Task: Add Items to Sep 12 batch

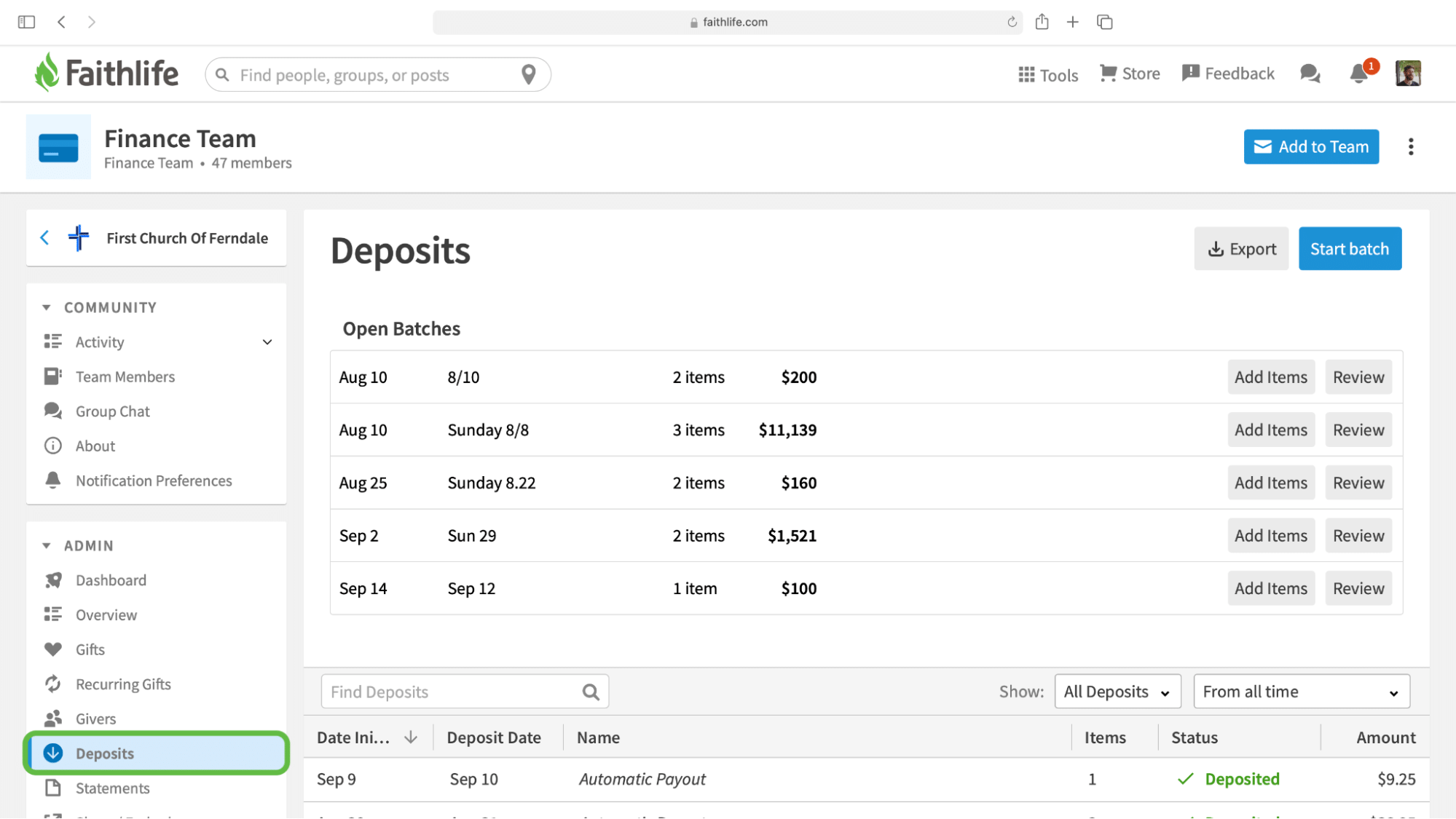Action: [x=1271, y=588]
